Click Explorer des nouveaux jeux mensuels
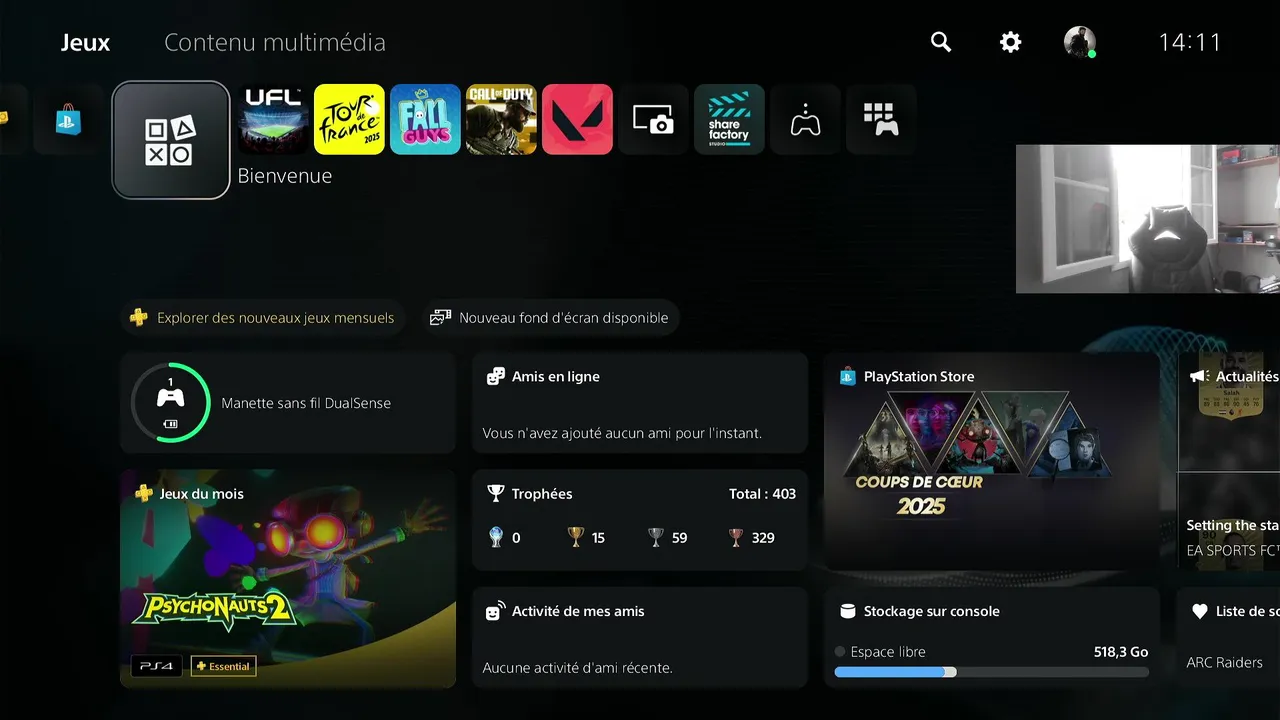This screenshot has height=720, width=1280. pyautogui.click(x=264, y=318)
